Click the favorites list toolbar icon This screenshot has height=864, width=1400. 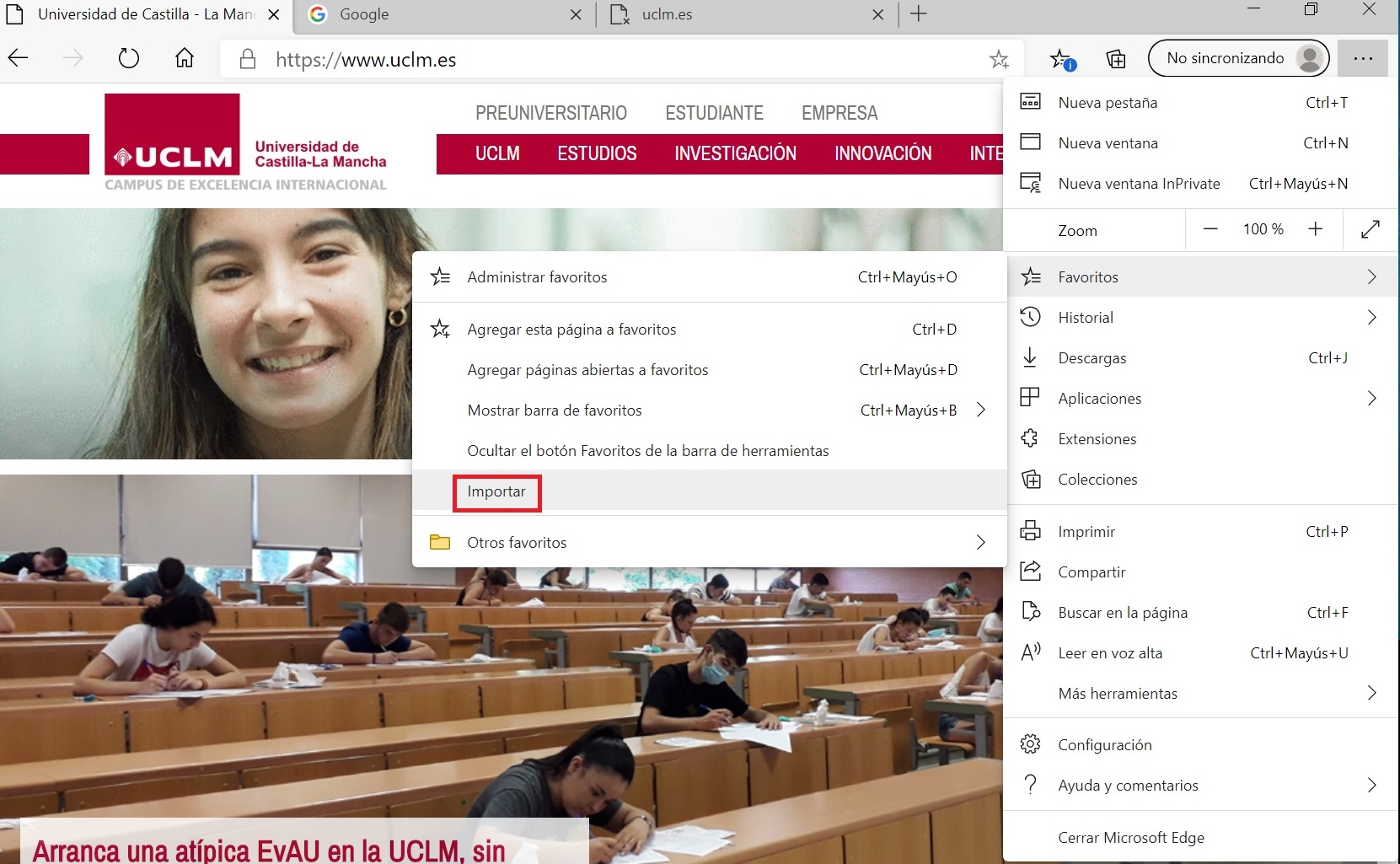(x=1061, y=59)
